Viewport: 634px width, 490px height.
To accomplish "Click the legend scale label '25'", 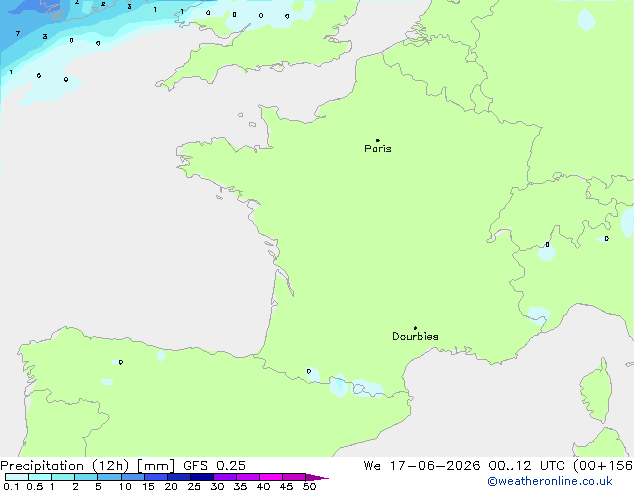I will [x=194, y=486].
